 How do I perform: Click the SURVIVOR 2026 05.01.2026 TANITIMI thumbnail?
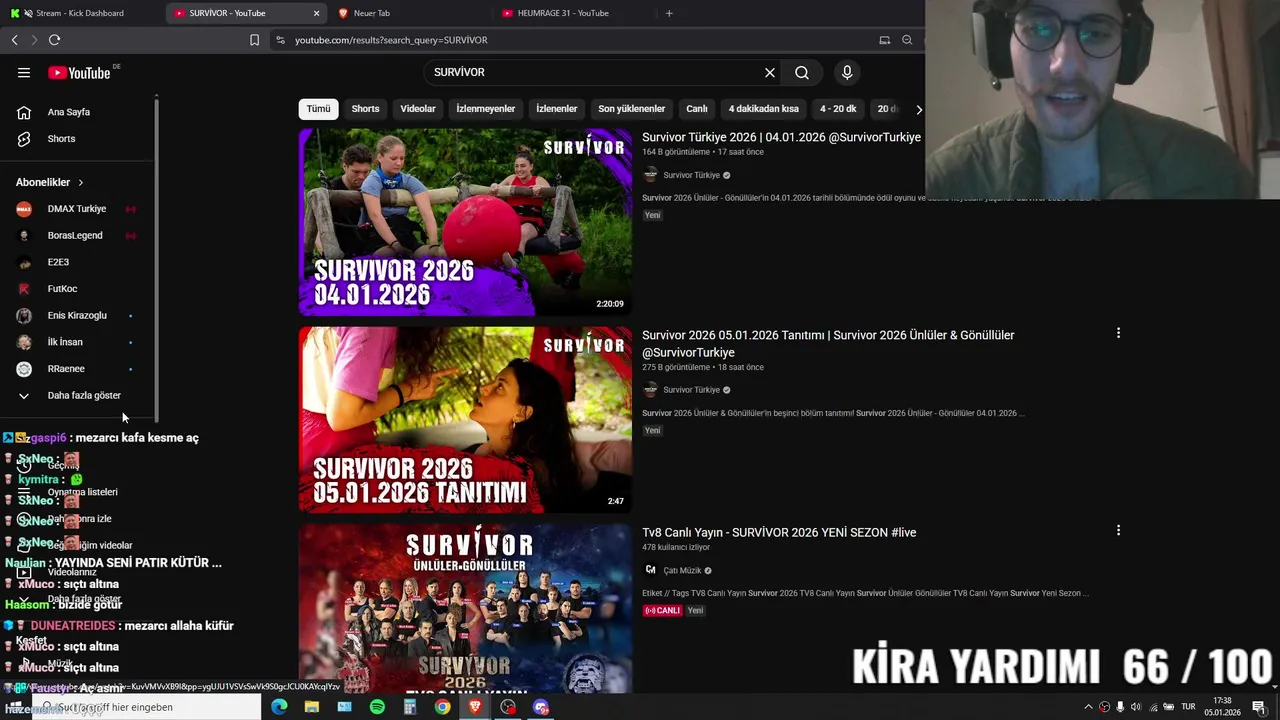click(465, 420)
